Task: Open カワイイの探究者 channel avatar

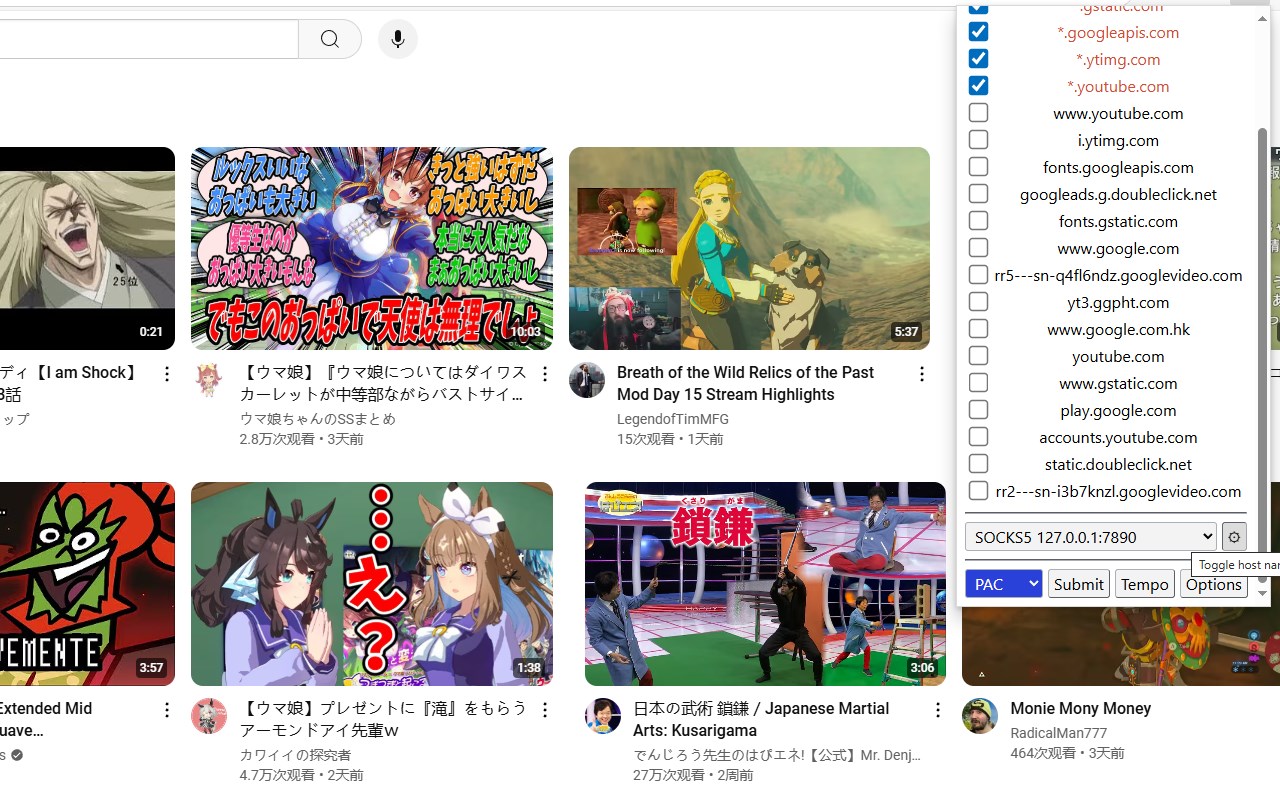Action: (x=208, y=716)
